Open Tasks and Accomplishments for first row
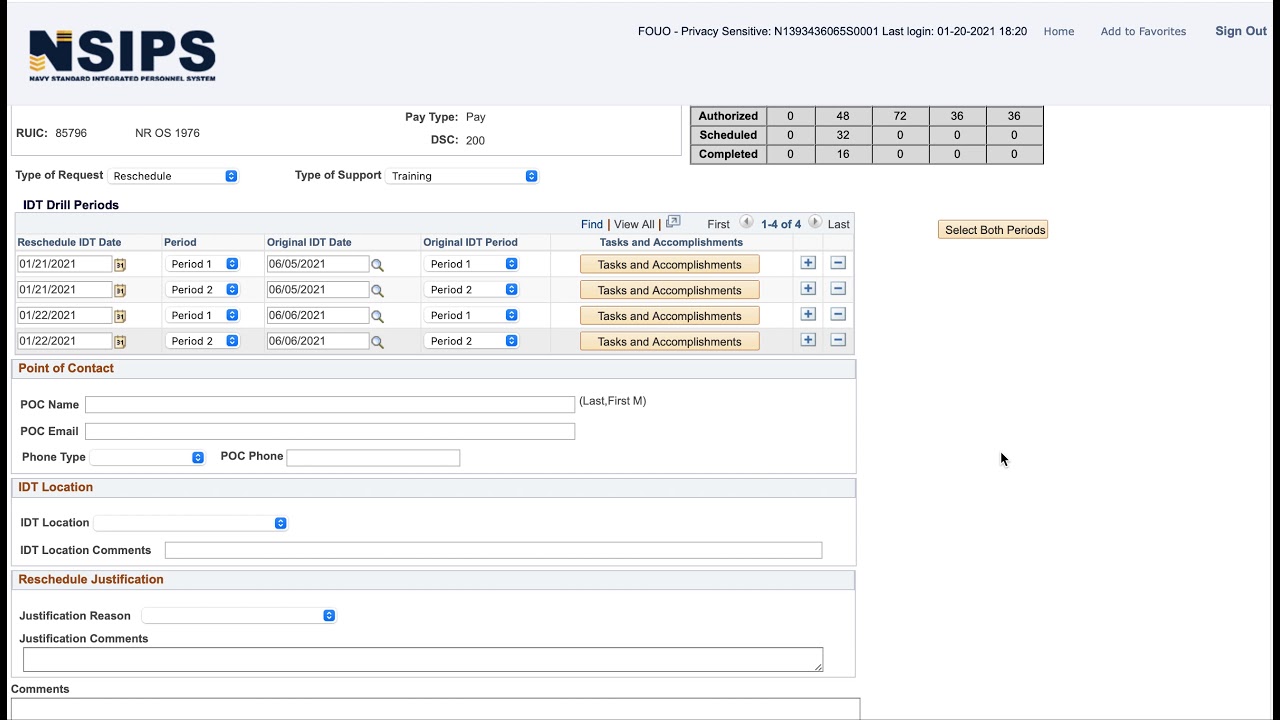 coord(670,265)
